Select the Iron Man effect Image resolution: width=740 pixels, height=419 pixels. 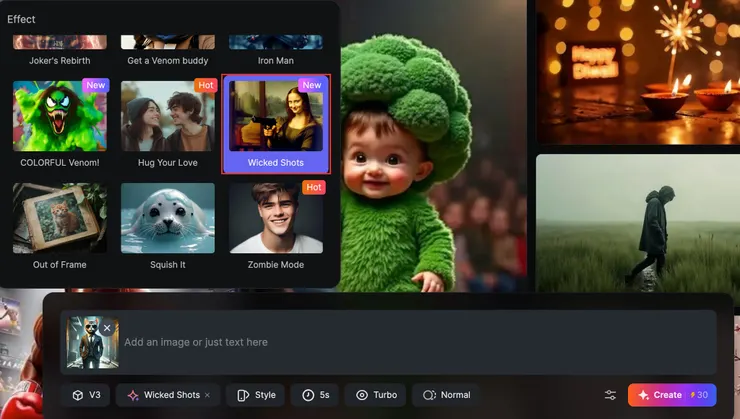point(276,50)
